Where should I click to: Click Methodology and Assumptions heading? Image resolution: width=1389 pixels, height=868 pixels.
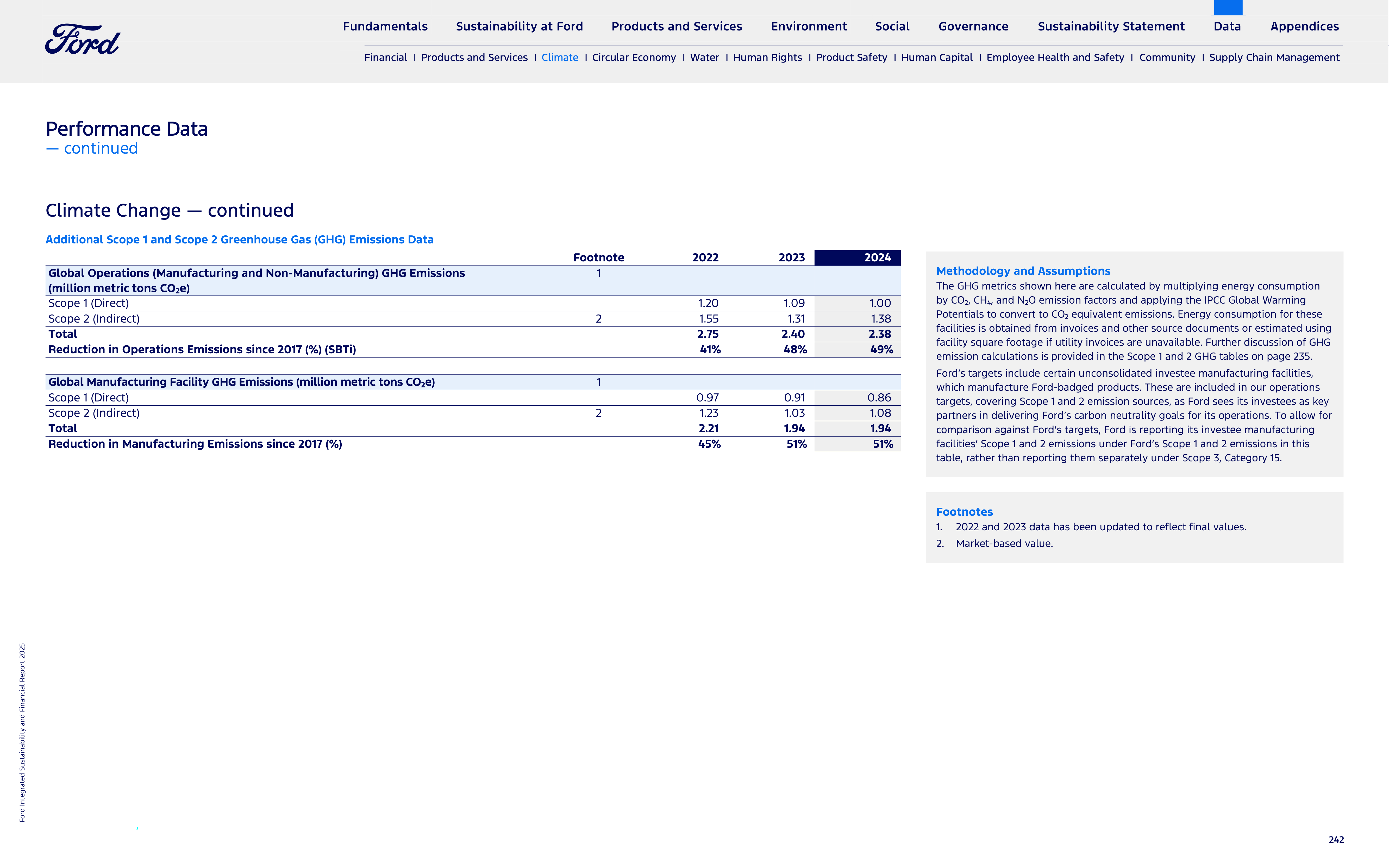coord(1023,271)
